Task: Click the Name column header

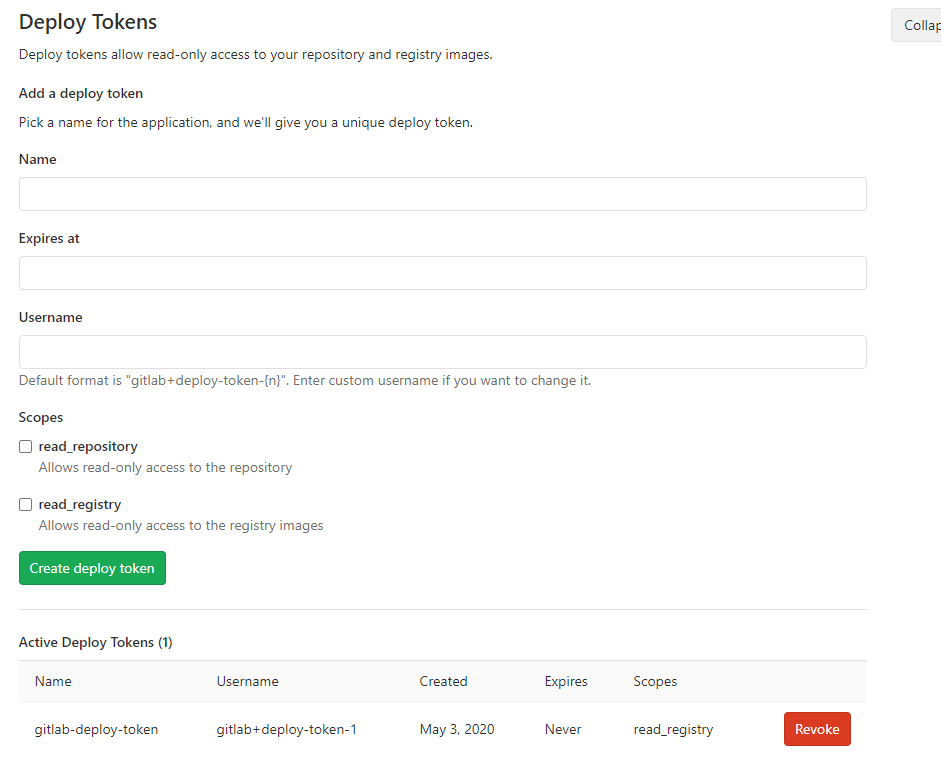Action: 53,681
